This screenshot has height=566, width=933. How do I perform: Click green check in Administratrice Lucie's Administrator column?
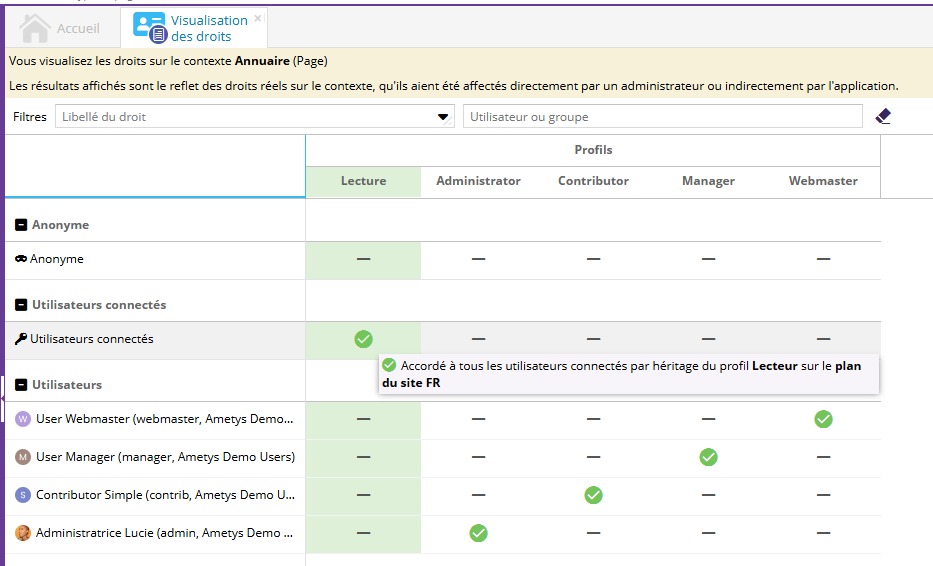pyautogui.click(x=478, y=533)
